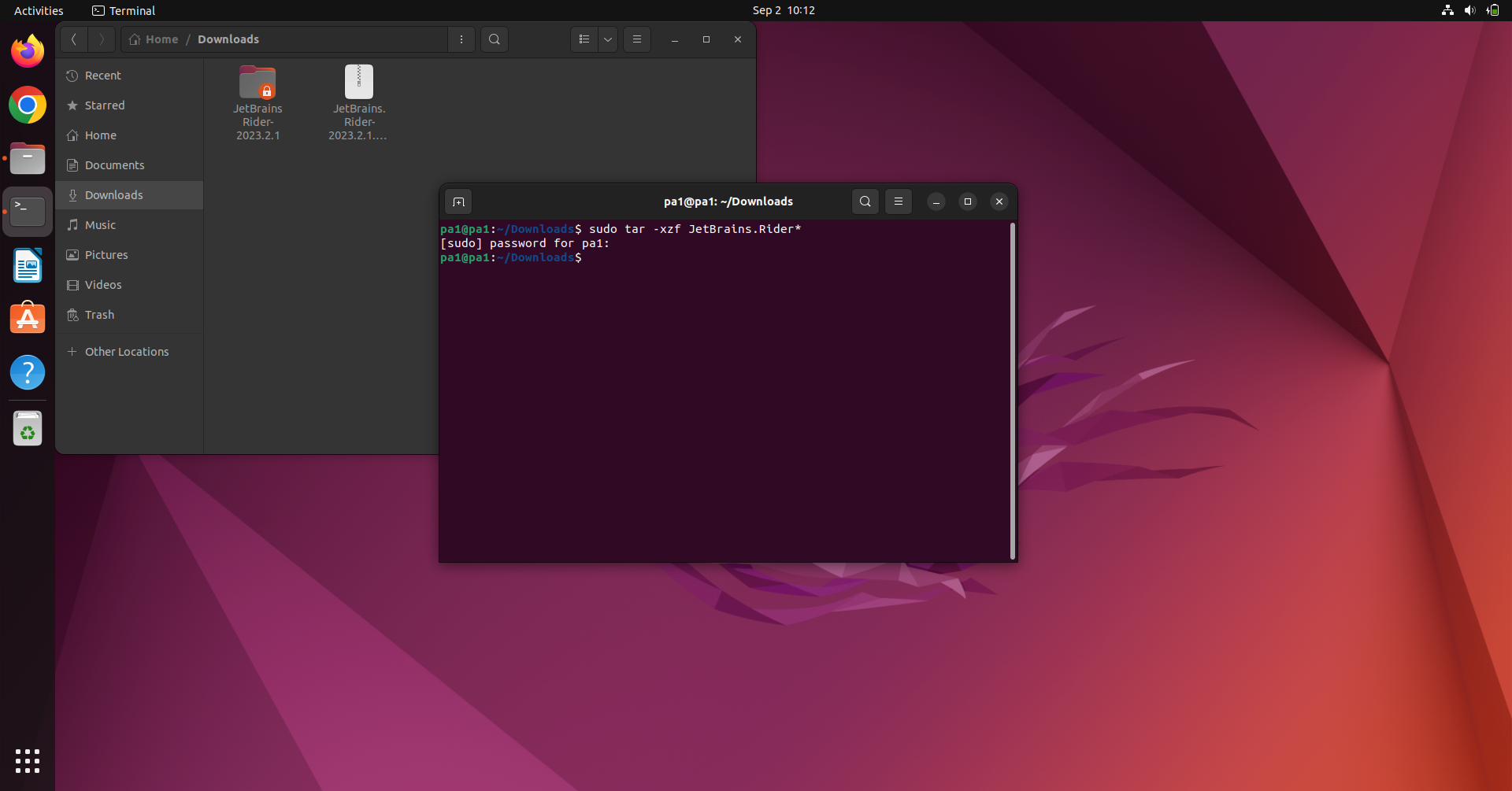This screenshot has width=1512, height=791.
Task: Click the terminal window scrollbar
Action: click(x=1013, y=391)
